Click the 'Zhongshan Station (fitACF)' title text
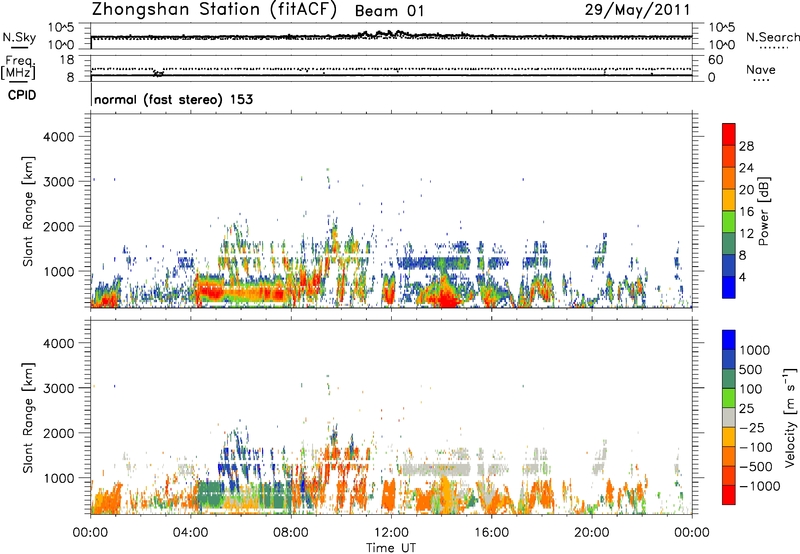Viewport: 800px width, 554px height. pyautogui.click(x=214, y=10)
